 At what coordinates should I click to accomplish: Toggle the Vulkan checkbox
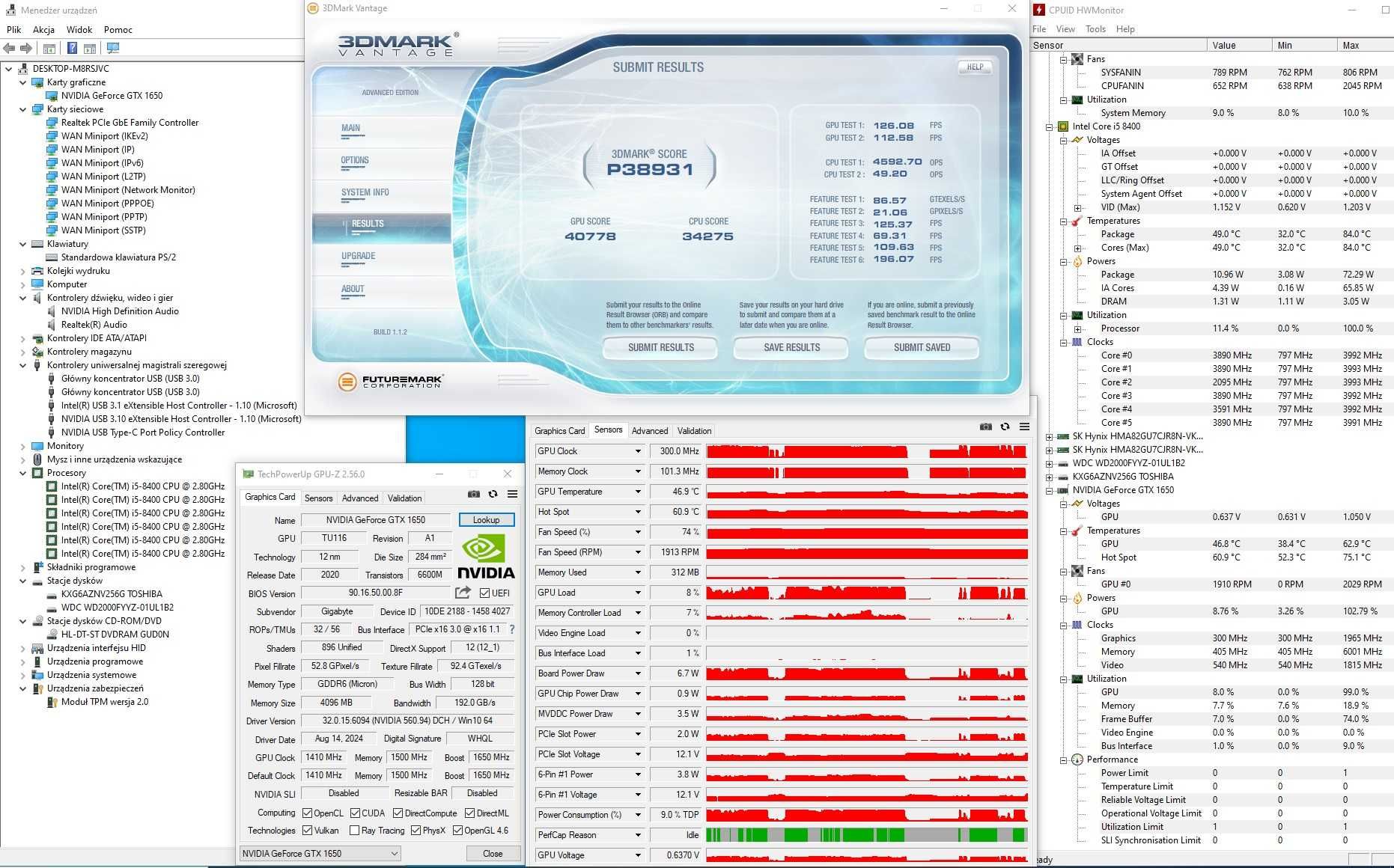[x=307, y=831]
